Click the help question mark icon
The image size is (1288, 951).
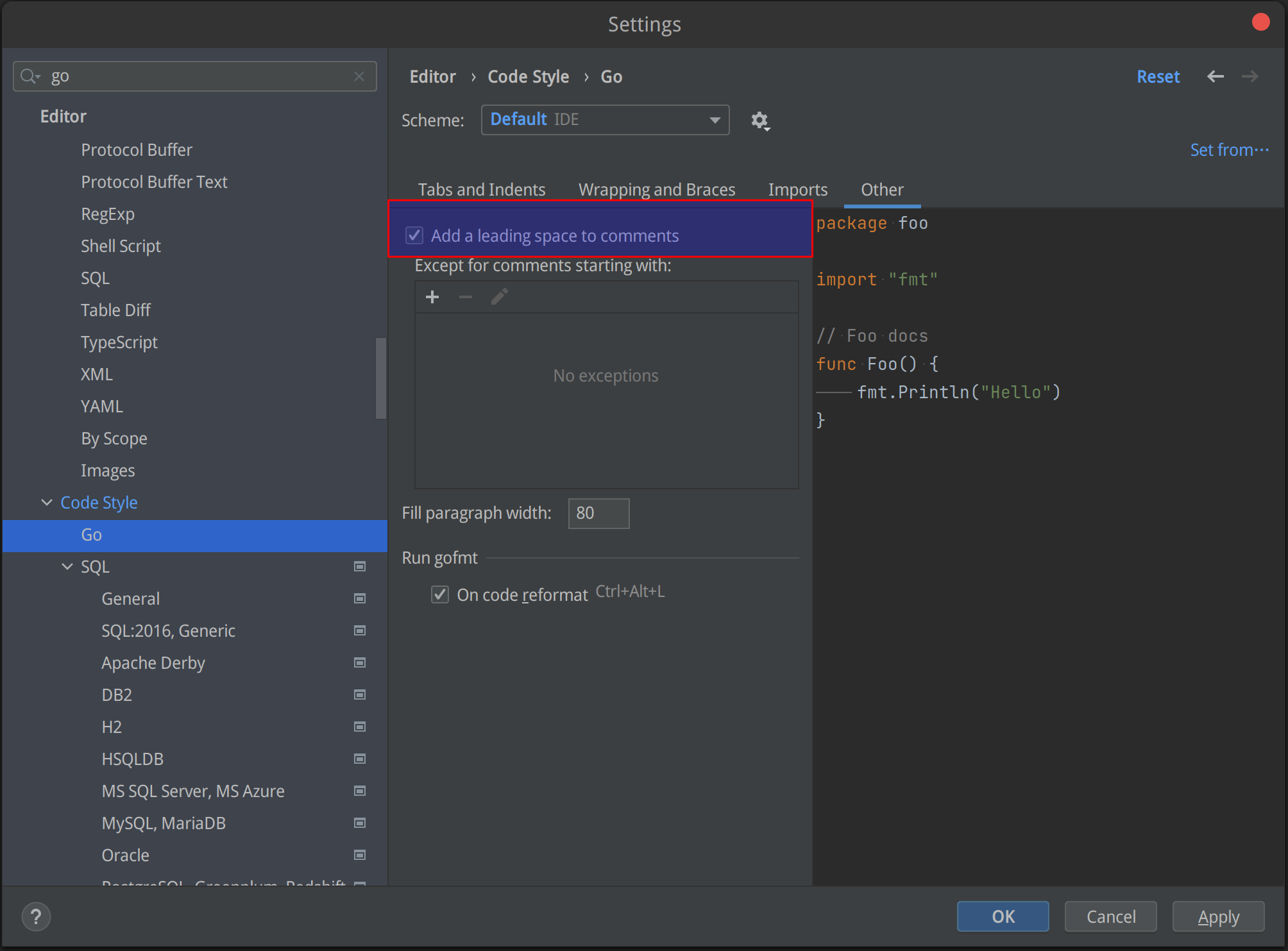[x=37, y=916]
